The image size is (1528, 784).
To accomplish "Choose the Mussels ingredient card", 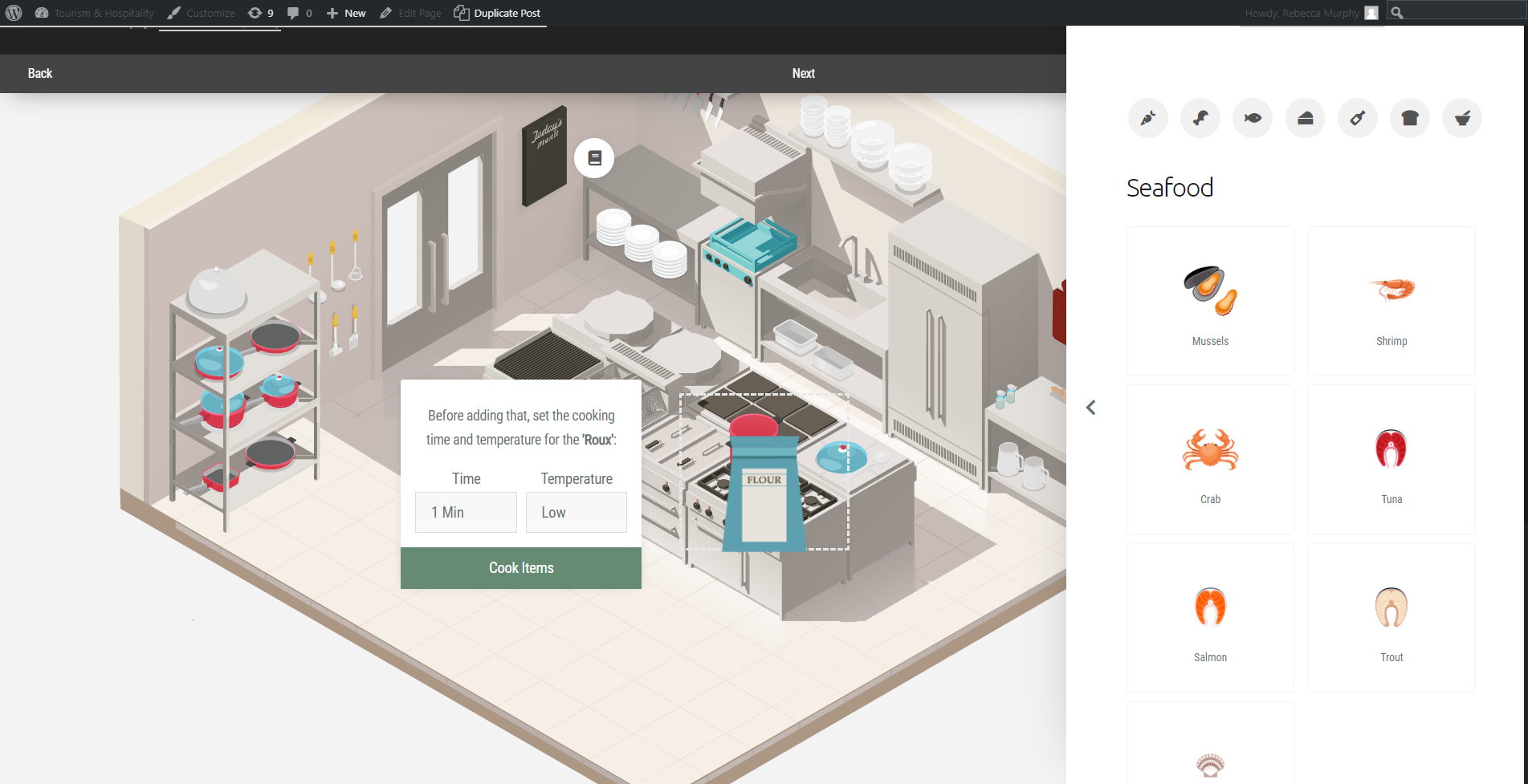I will (1210, 301).
